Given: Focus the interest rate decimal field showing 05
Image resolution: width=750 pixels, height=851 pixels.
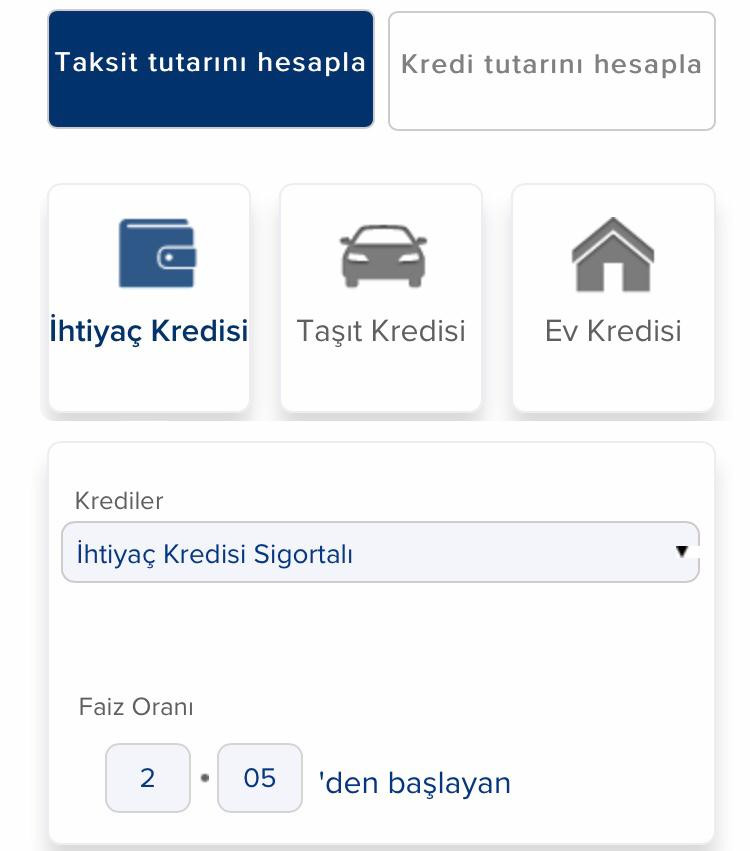Looking at the screenshot, I should [260, 778].
